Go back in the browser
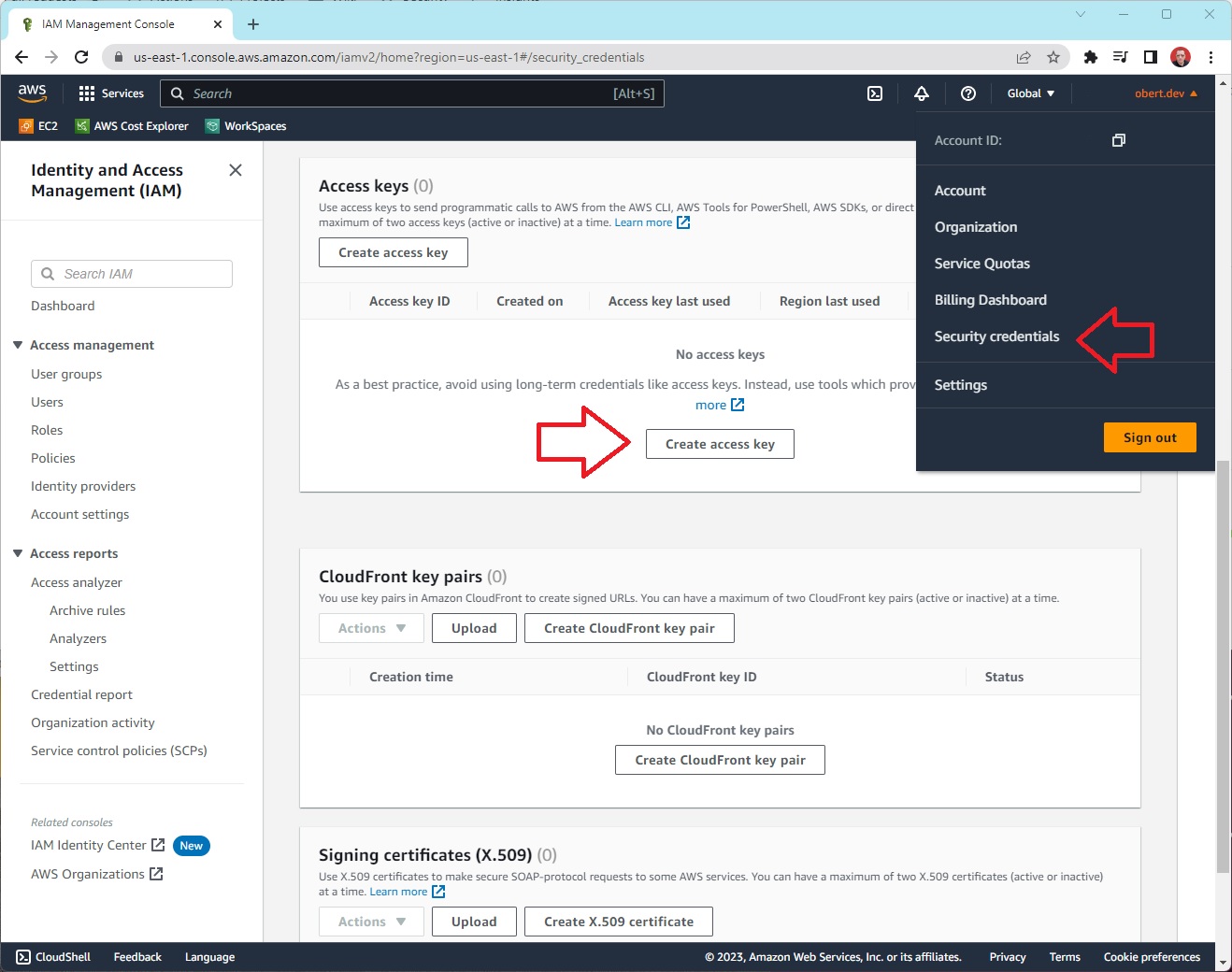 coord(21,57)
